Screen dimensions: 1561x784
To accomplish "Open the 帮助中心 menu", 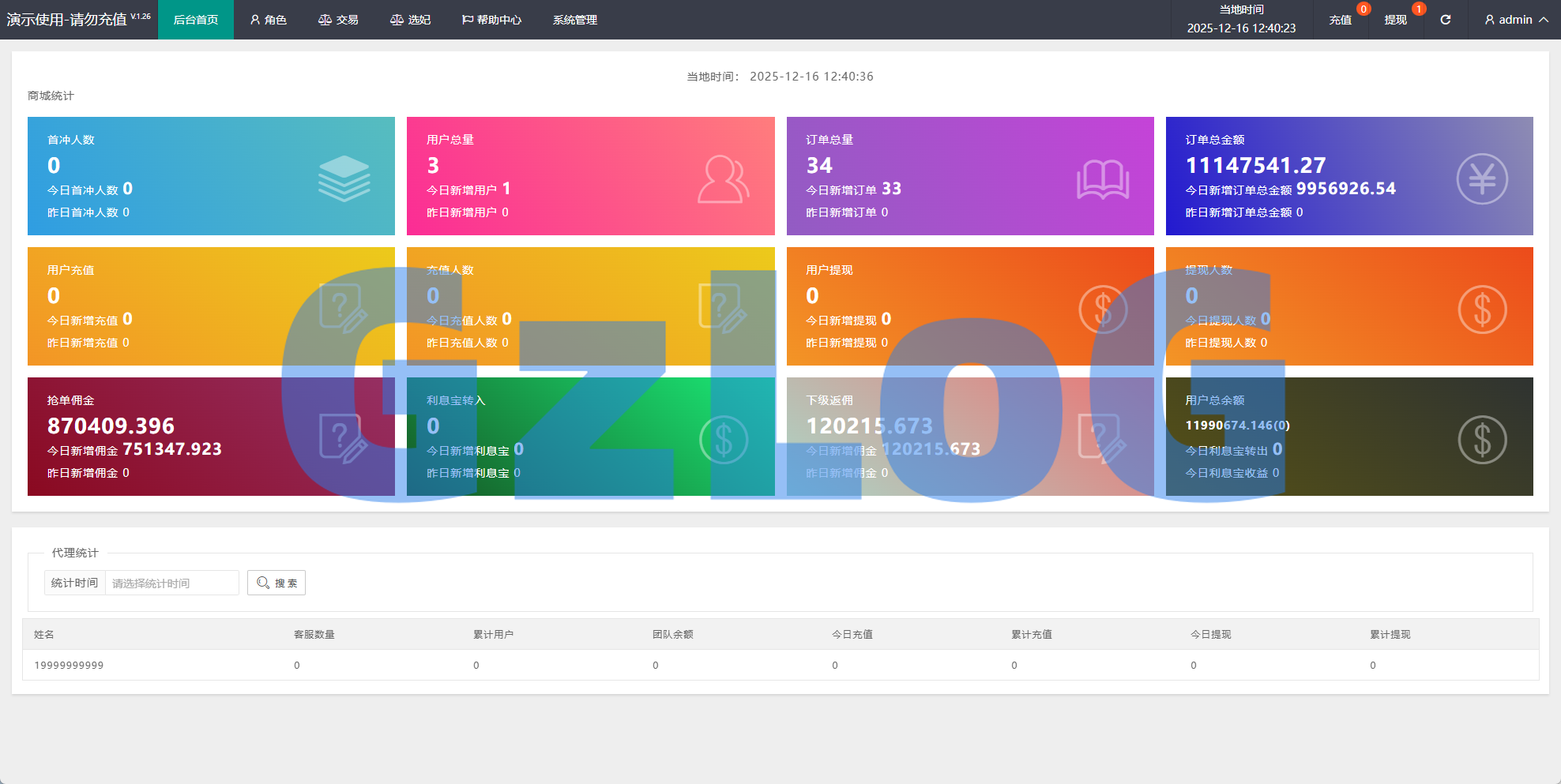I will [x=491, y=20].
